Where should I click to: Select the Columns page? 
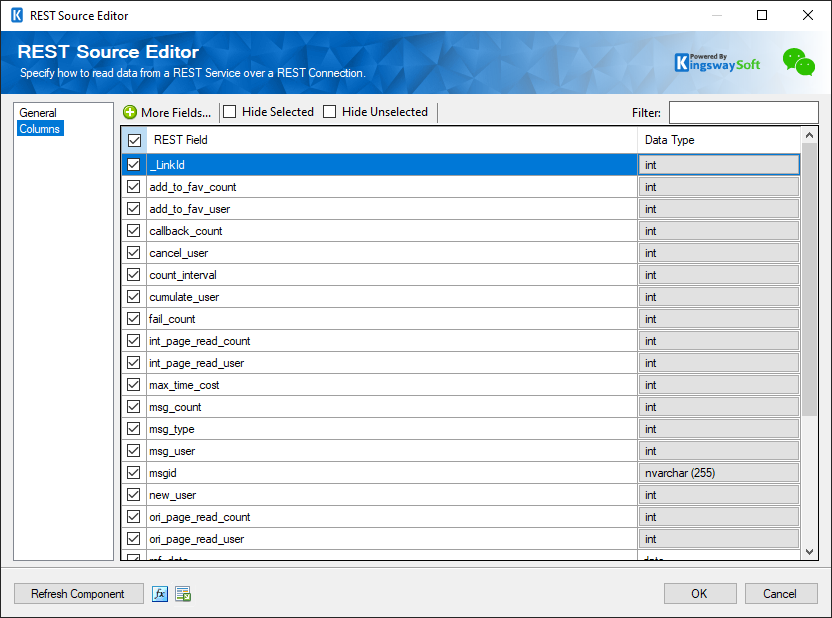(40, 128)
